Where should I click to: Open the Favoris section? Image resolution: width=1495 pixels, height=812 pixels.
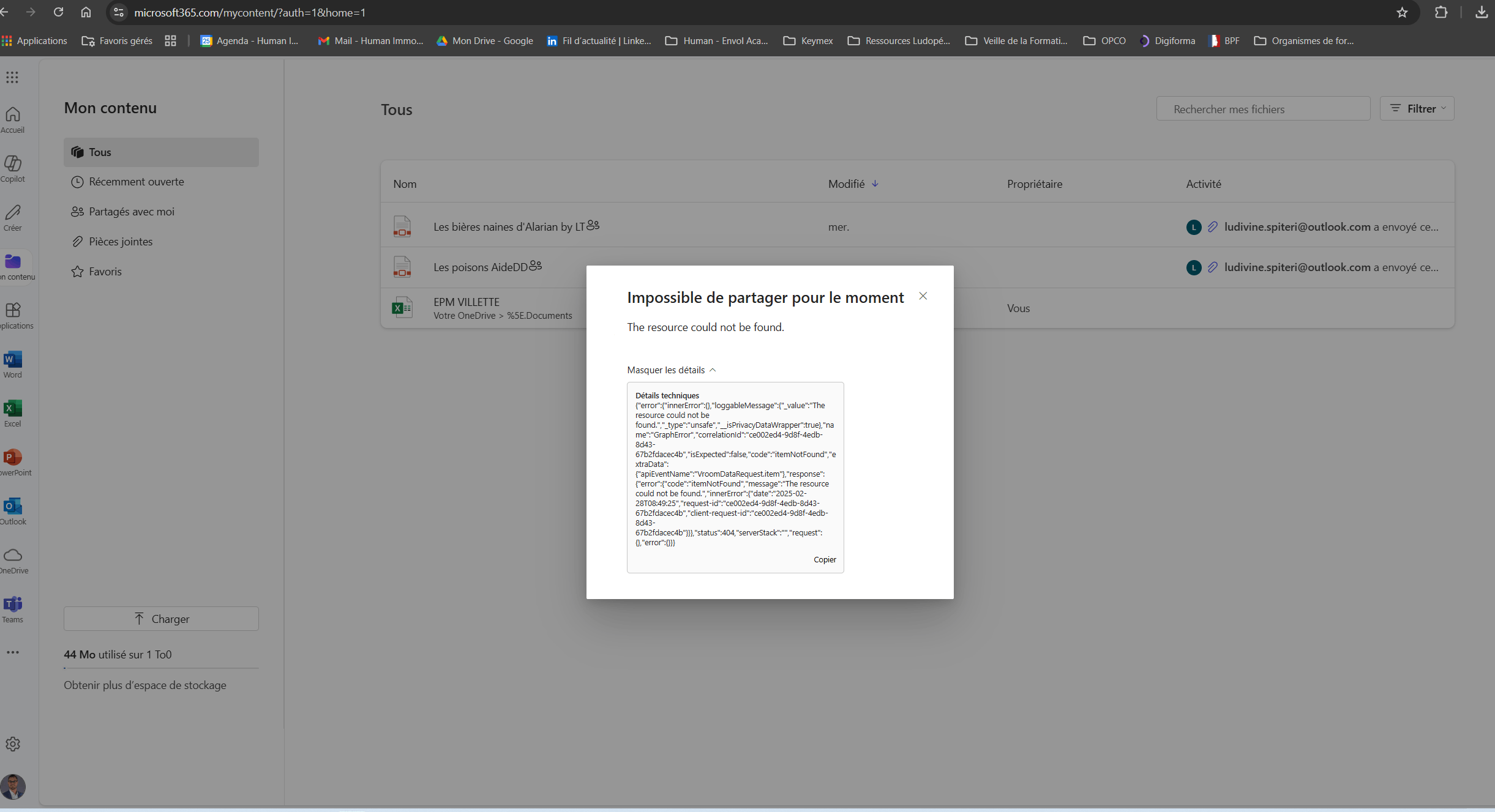coord(105,272)
